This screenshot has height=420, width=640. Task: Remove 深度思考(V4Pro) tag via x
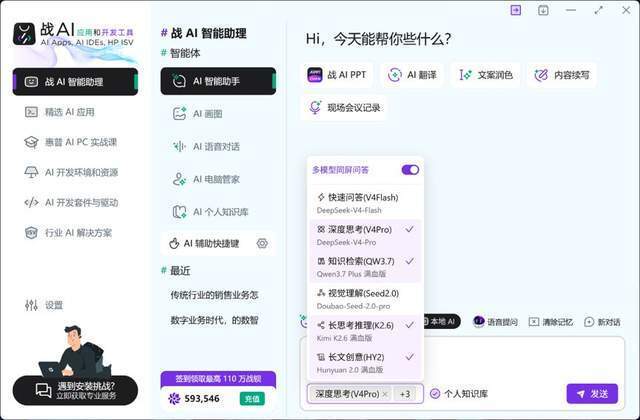pos(385,394)
